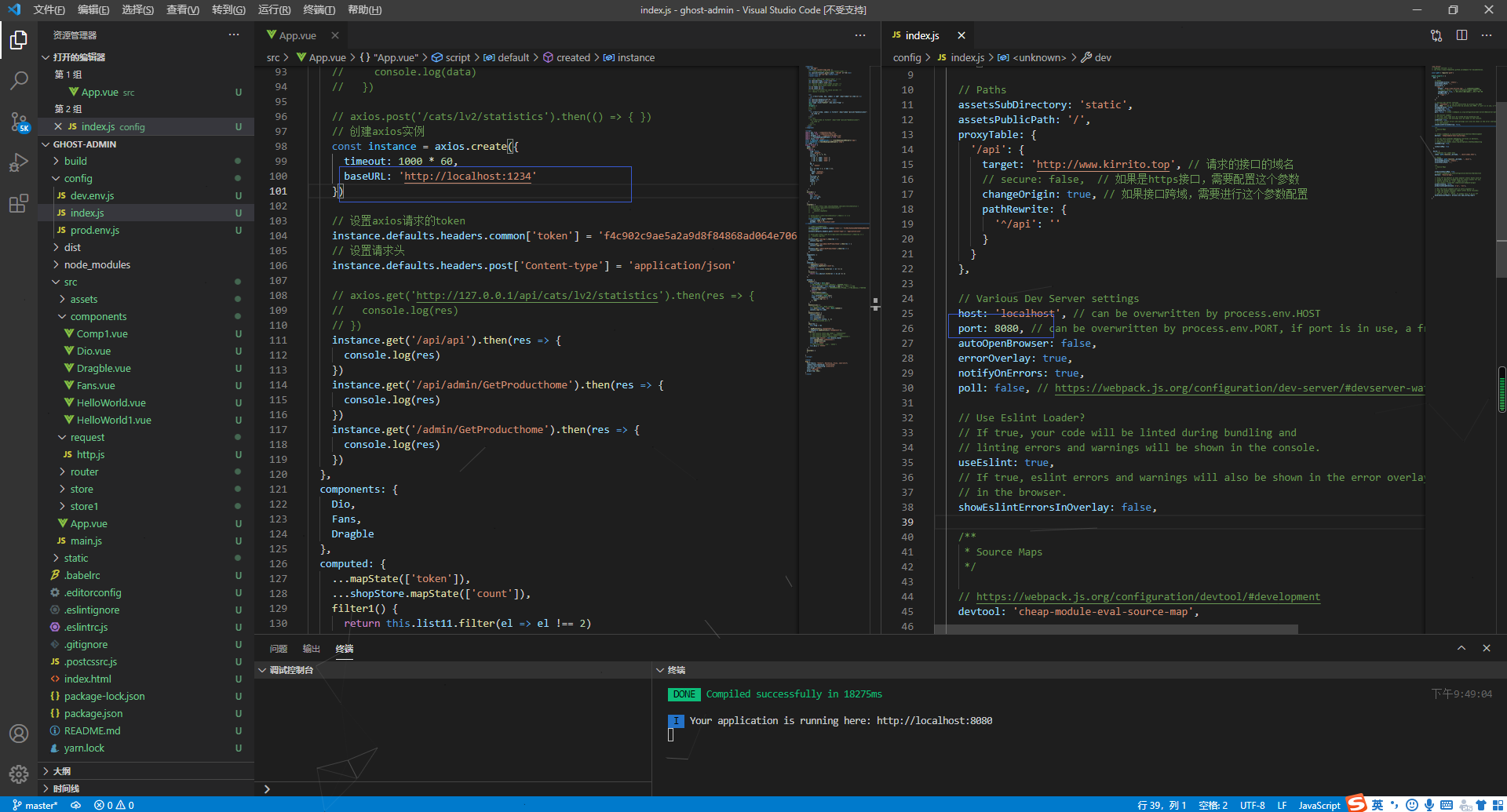Click the 'created' breadcrumb item
This screenshot has width=1507, height=812.
(573, 58)
